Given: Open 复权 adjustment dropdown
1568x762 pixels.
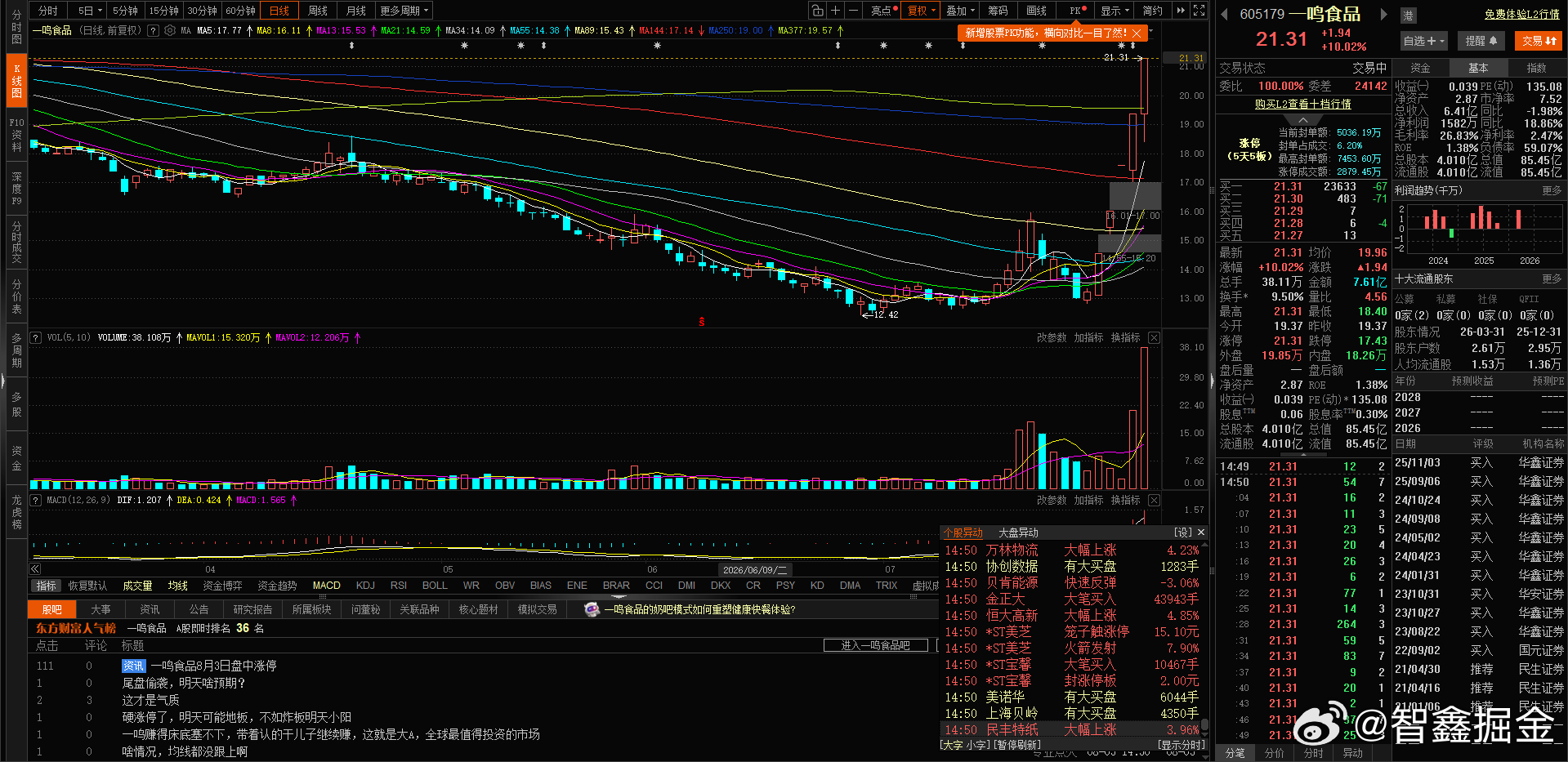Looking at the screenshot, I should click(922, 11).
